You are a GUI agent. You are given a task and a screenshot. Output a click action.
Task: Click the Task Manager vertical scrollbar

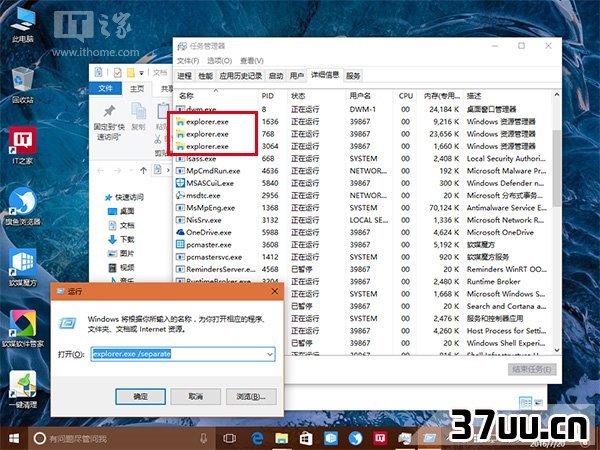point(557,168)
